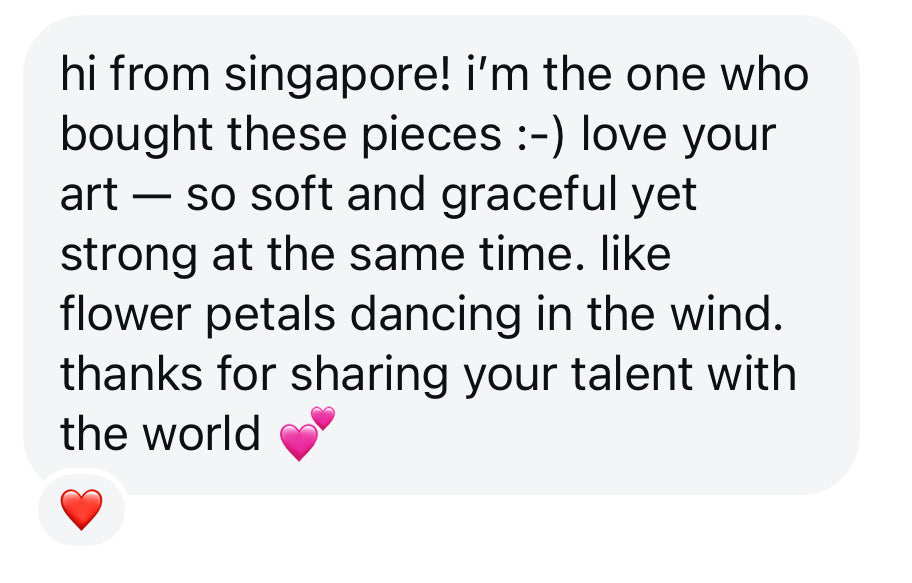This screenshot has width=912, height=583.
Task: Click the word "time." in the message
Action: (547, 256)
